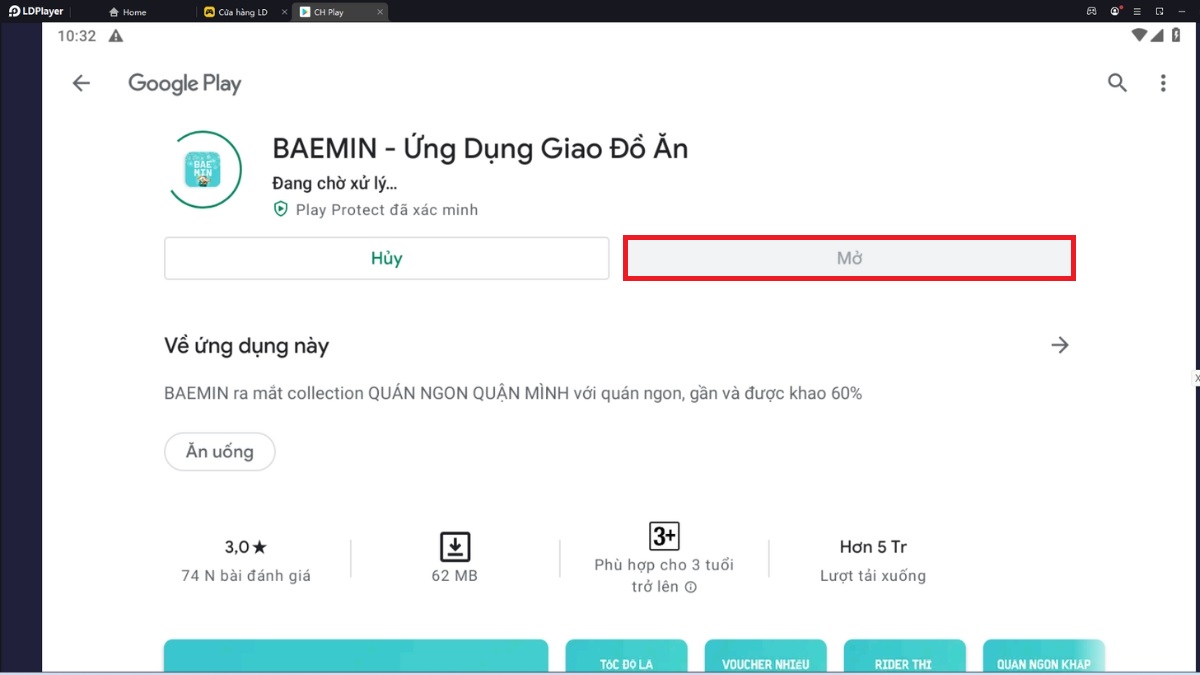This screenshot has width=1200, height=675.
Task: Switch to the Home tab
Action: tap(128, 12)
